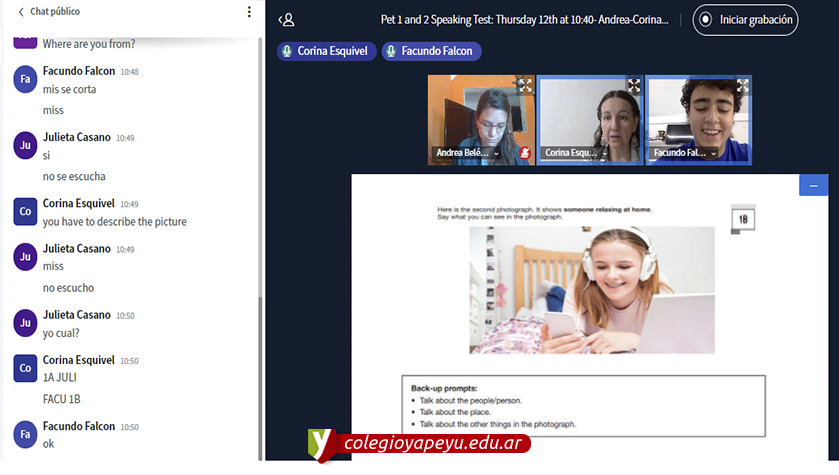Click the user list toggle icon
839x475 pixels.
[287, 19]
